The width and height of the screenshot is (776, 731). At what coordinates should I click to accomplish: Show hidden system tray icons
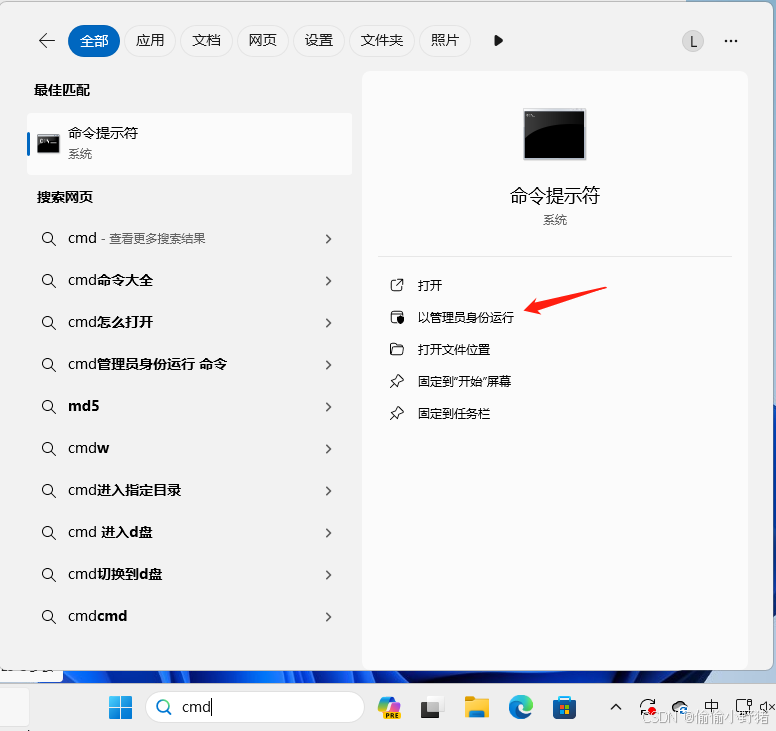tap(616, 707)
